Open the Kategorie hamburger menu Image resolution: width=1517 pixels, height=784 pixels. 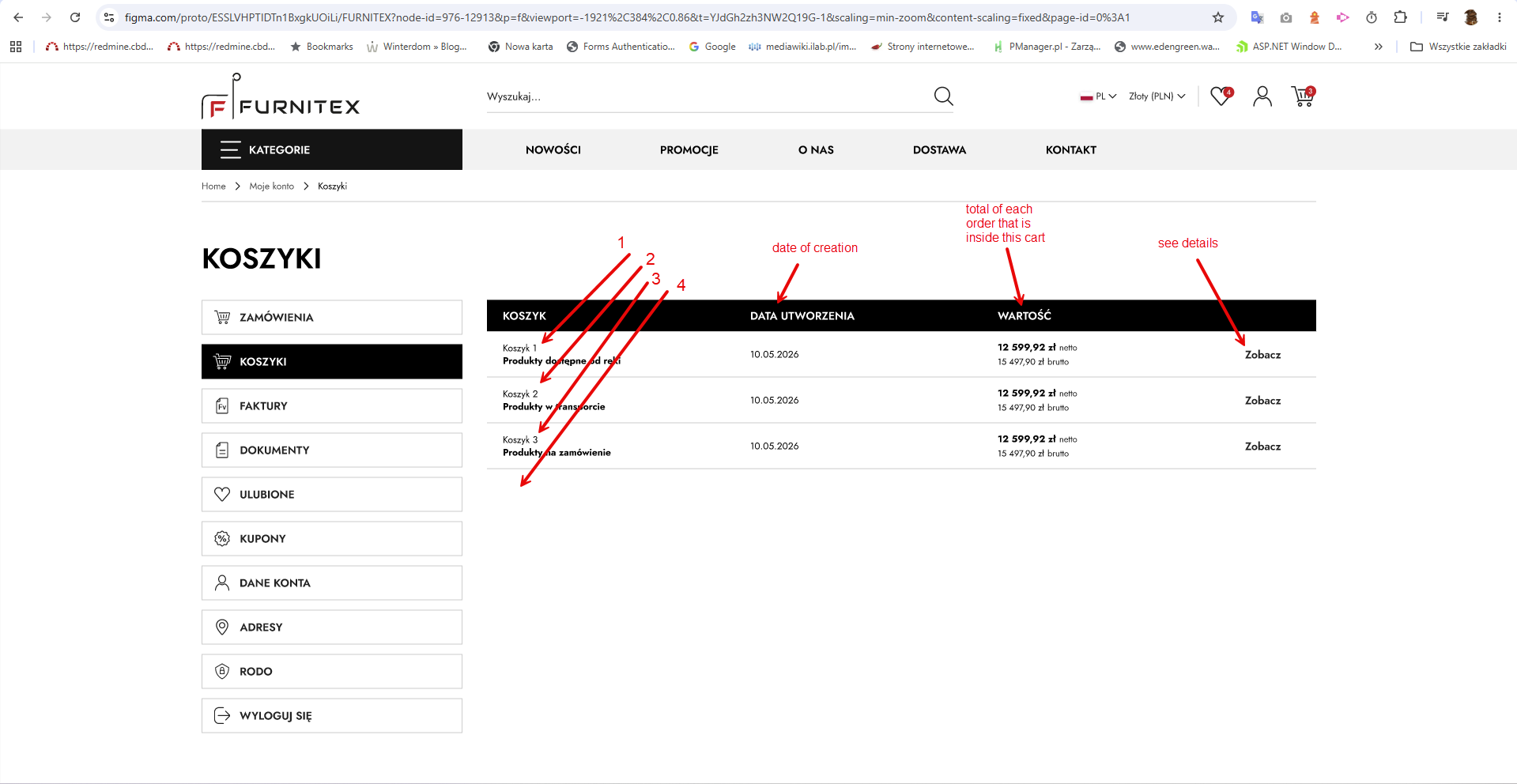(332, 149)
